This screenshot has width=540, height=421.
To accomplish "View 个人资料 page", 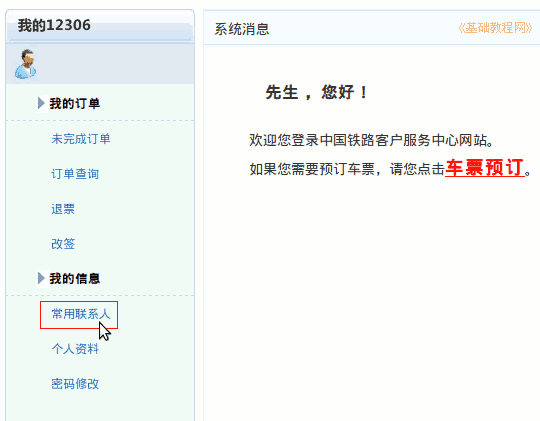I will tap(75, 349).
